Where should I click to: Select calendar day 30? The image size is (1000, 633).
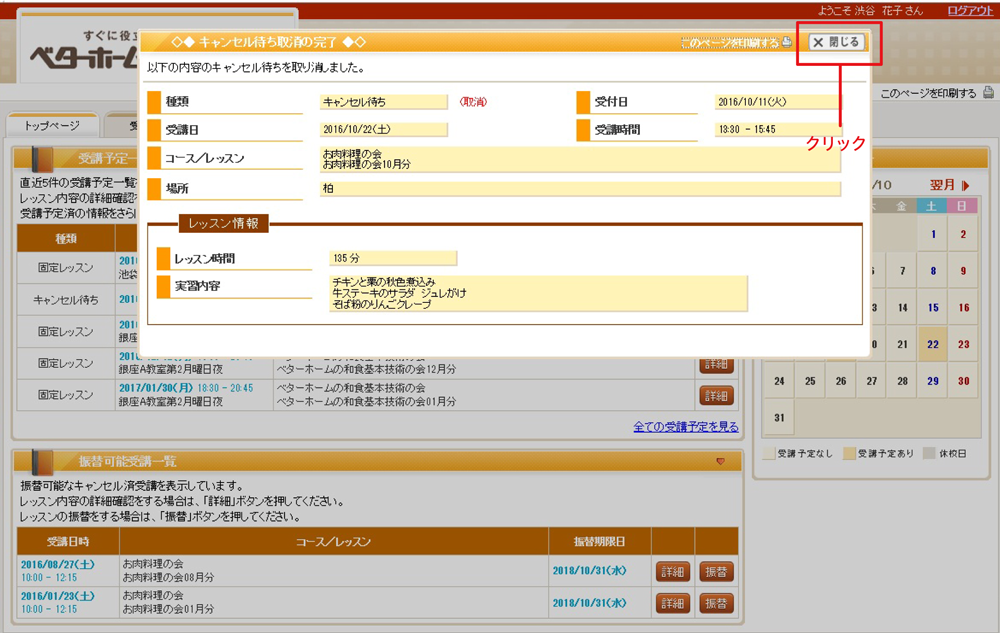click(963, 381)
